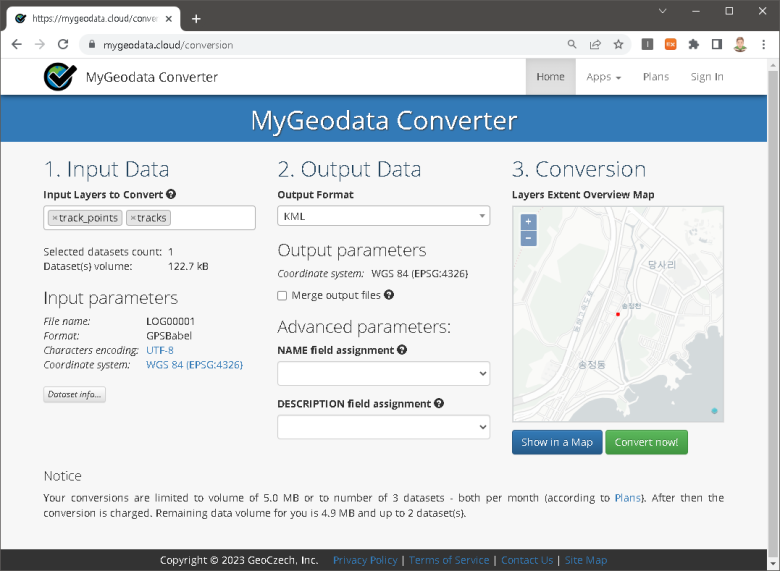Click the share page icon in address bar

(595, 44)
